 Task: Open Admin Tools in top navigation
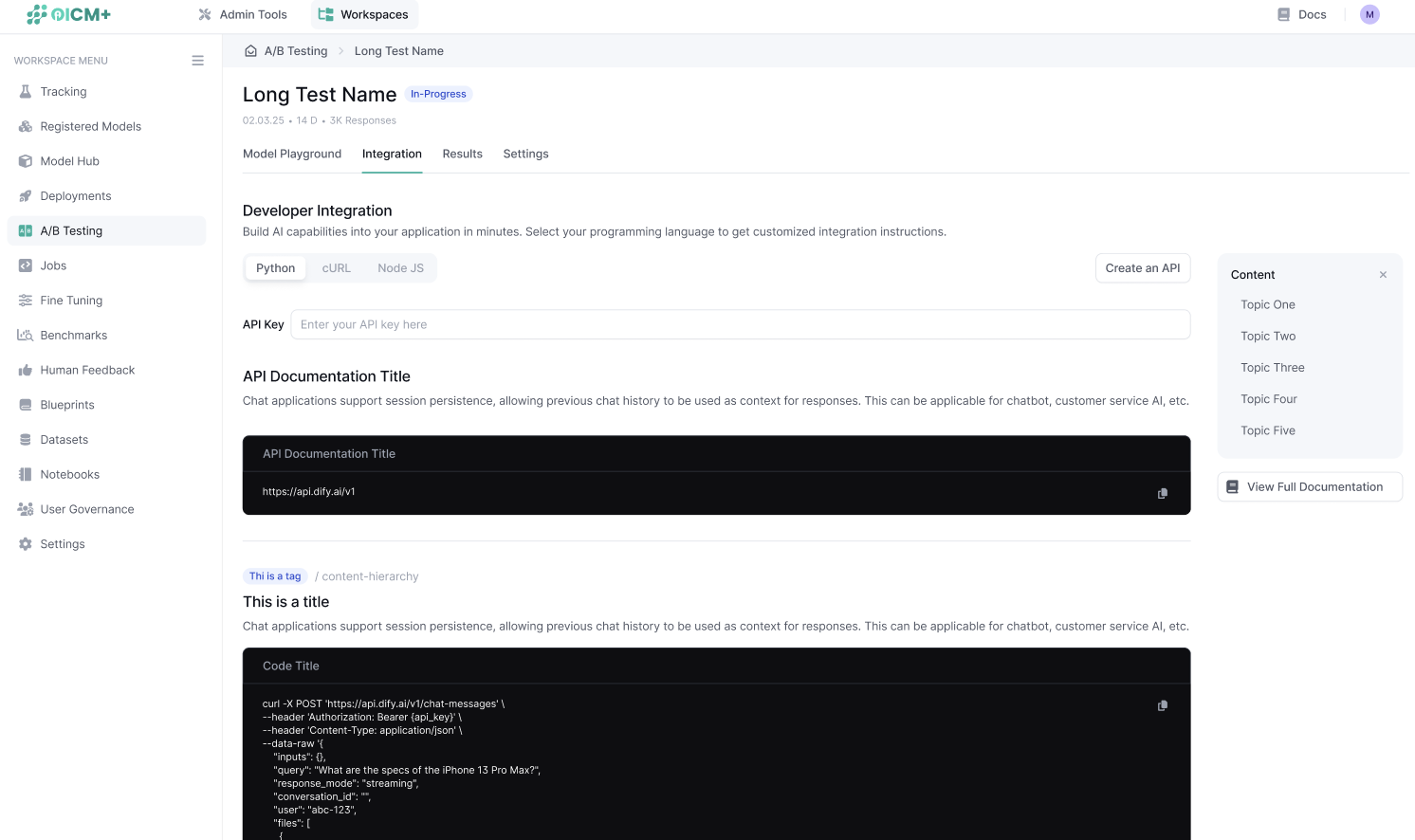coord(243,14)
